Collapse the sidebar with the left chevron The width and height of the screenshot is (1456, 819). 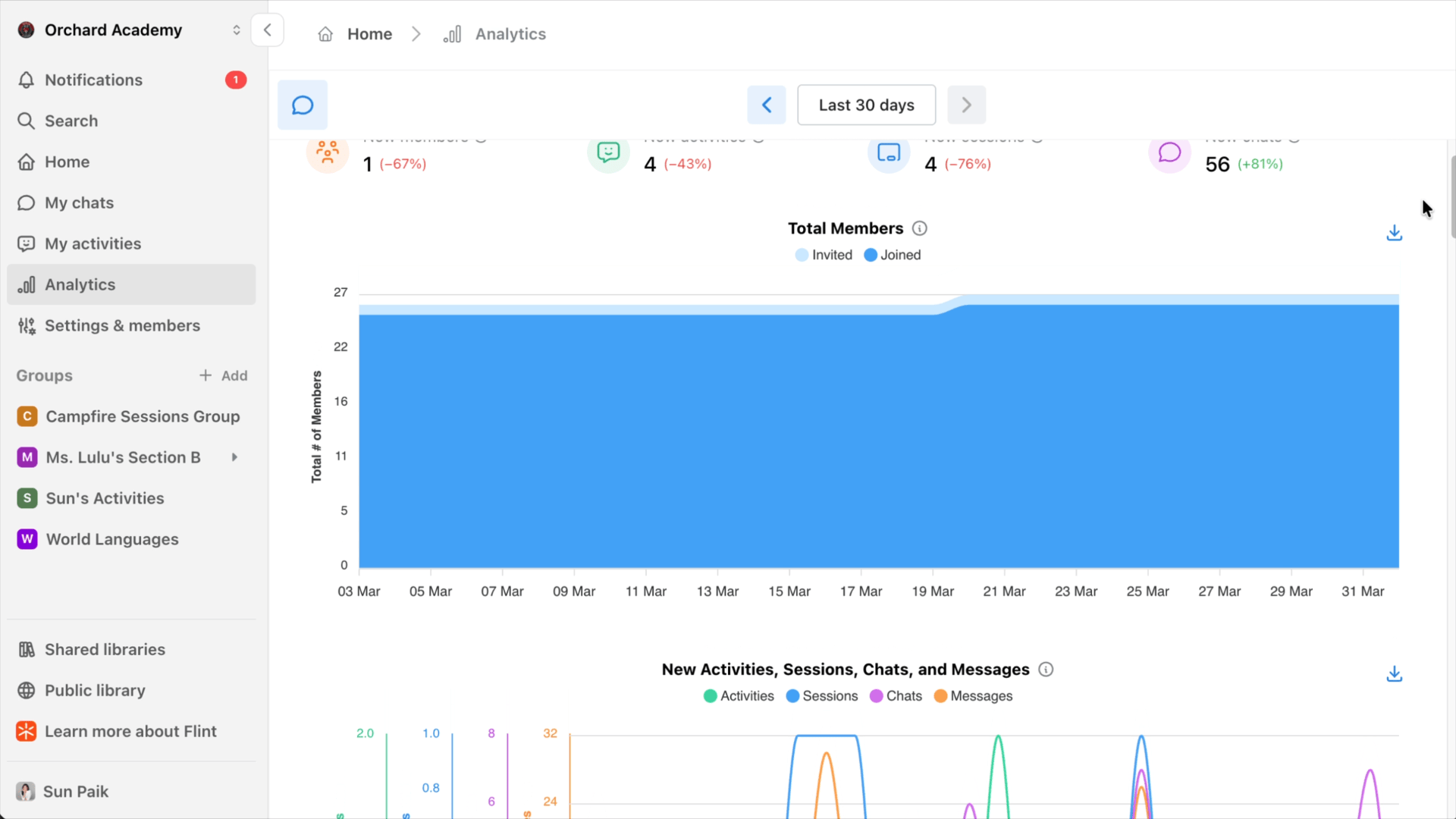pos(268,30)
